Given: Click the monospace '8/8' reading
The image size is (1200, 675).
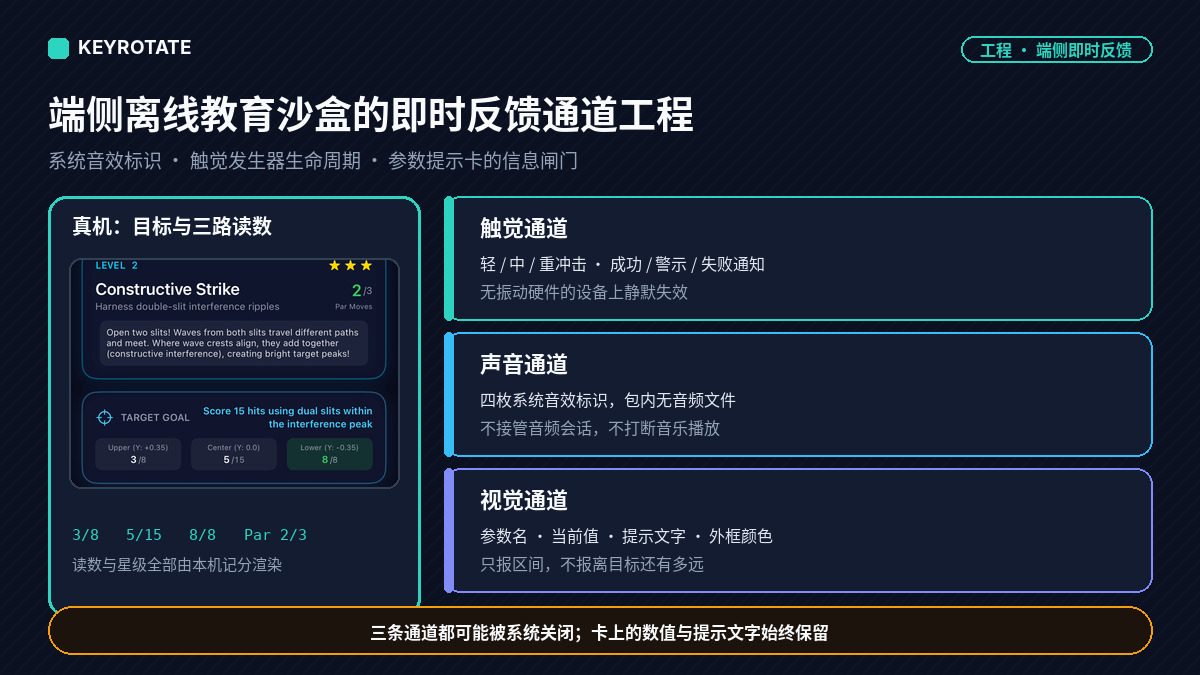Looking at the screenshot, I should (x=202, y=535).
